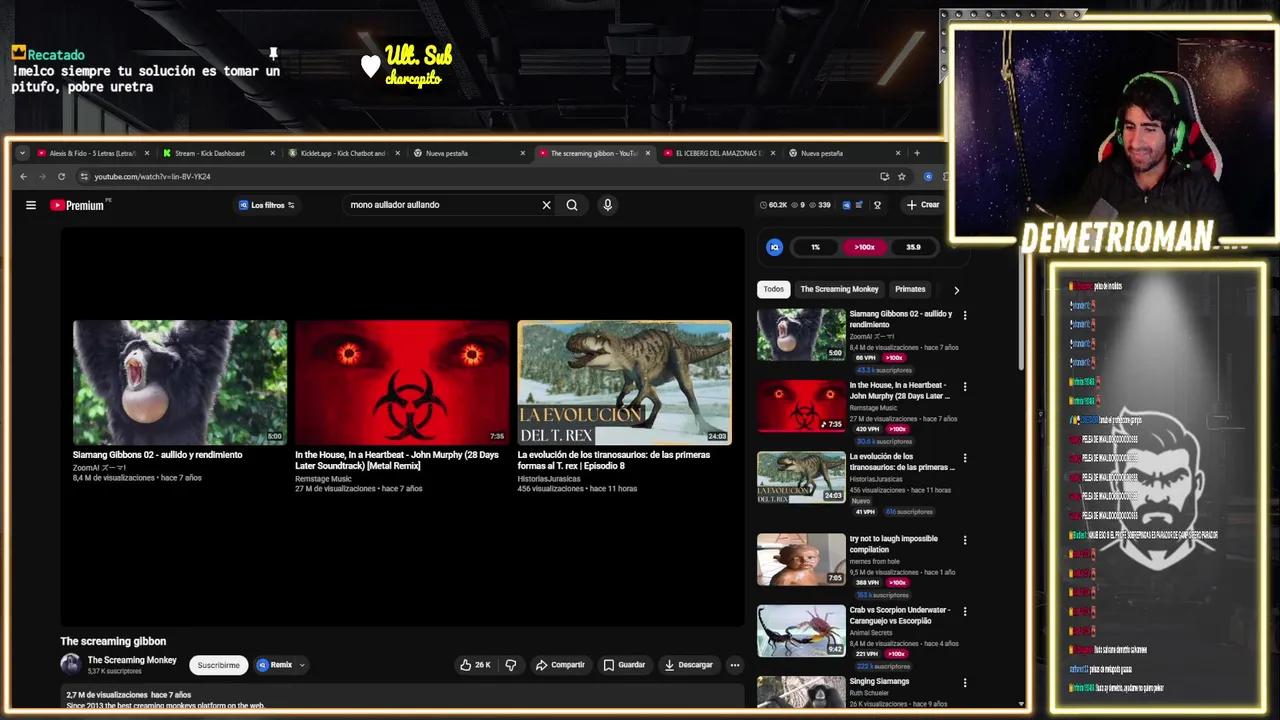Open endscreen 28 Days Later Metal Remix thumbnail
Image resolution: width=1280 pixels, height=720 pixels.
[402, 382]
